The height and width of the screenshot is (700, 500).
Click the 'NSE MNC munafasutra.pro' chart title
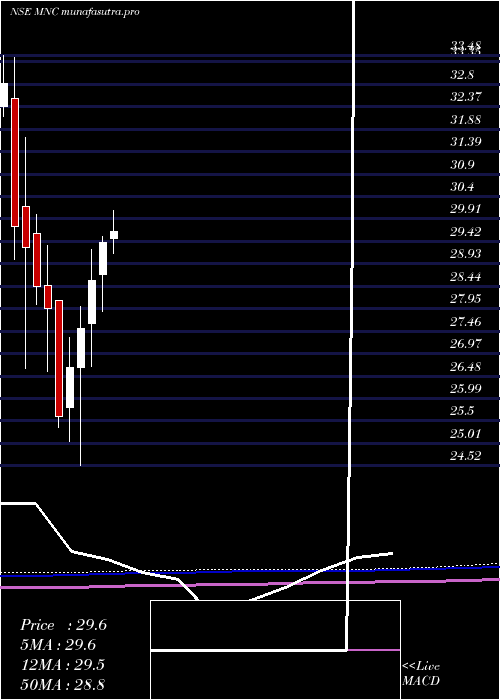pos(75,12)
